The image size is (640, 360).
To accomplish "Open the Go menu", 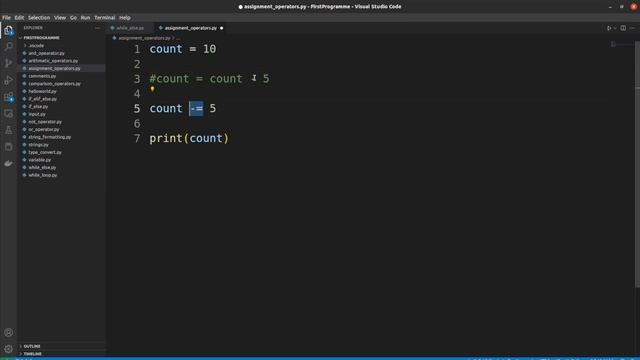I will 73,18.
